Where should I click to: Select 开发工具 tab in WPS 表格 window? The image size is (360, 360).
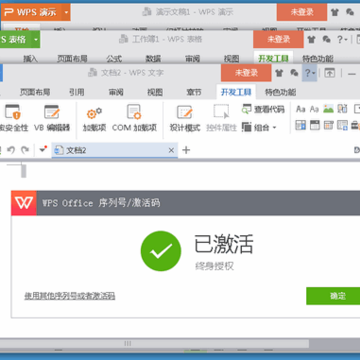tap(273, 59)
